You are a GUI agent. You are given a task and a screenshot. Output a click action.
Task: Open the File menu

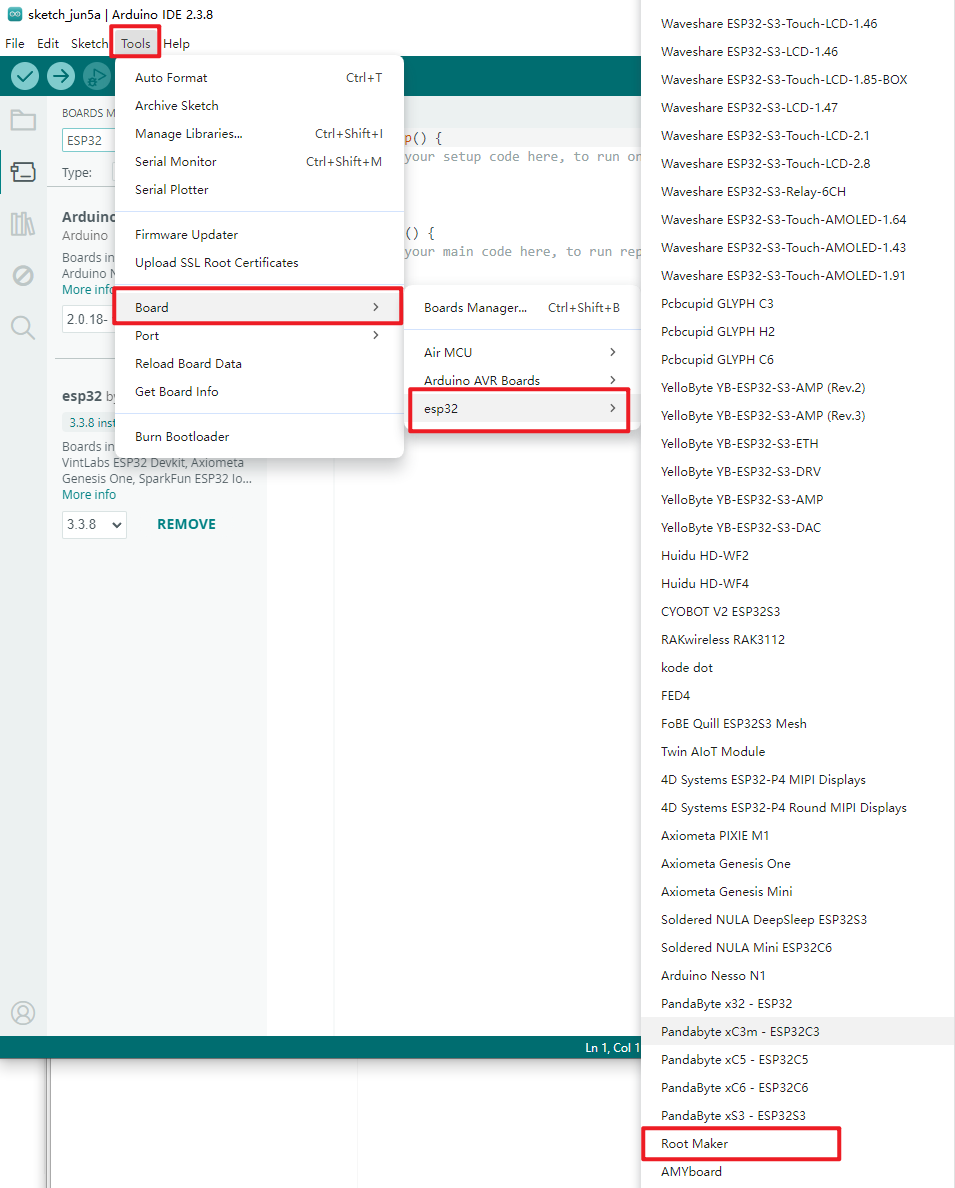tap(14, 43)
